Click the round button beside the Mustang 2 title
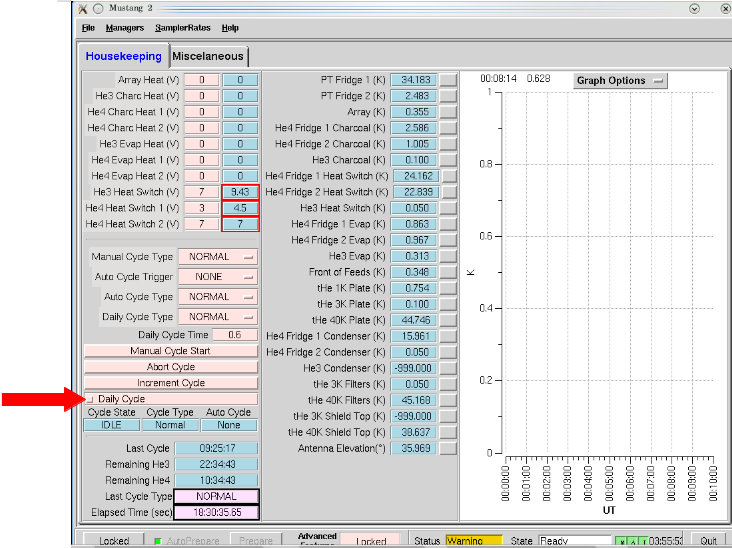Image resolution: width=732 pixels, height=548 pixels. [98, 8]
